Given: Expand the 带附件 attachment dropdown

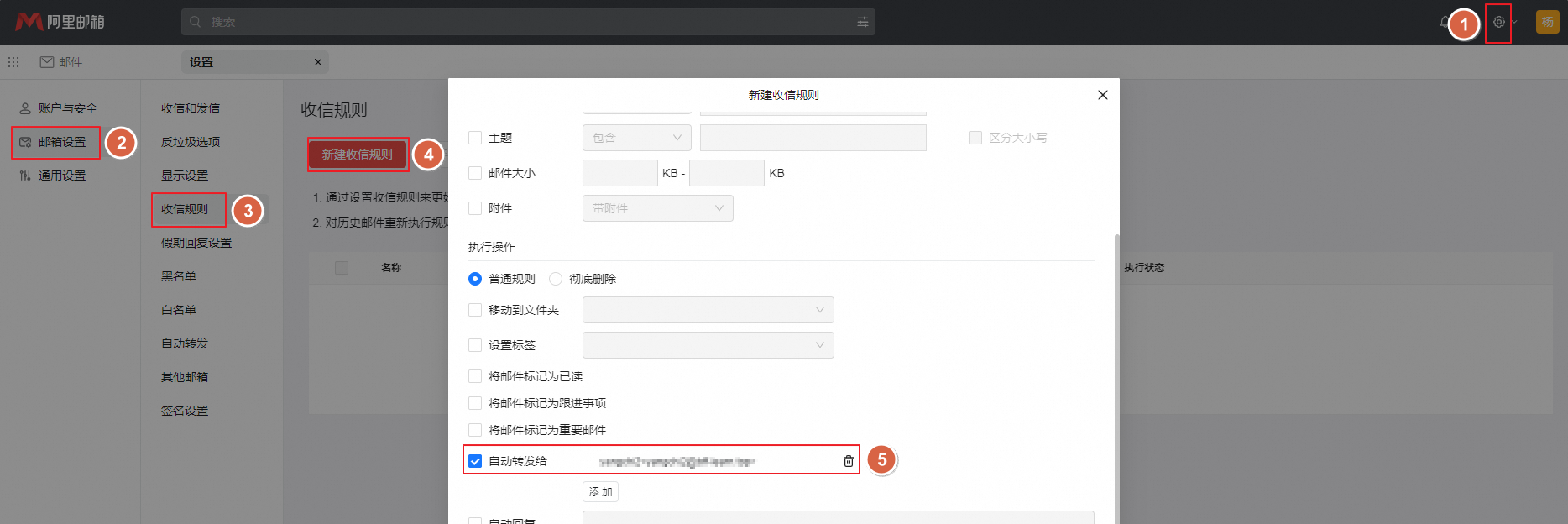Looking at the screenshot, I should 657,208.
